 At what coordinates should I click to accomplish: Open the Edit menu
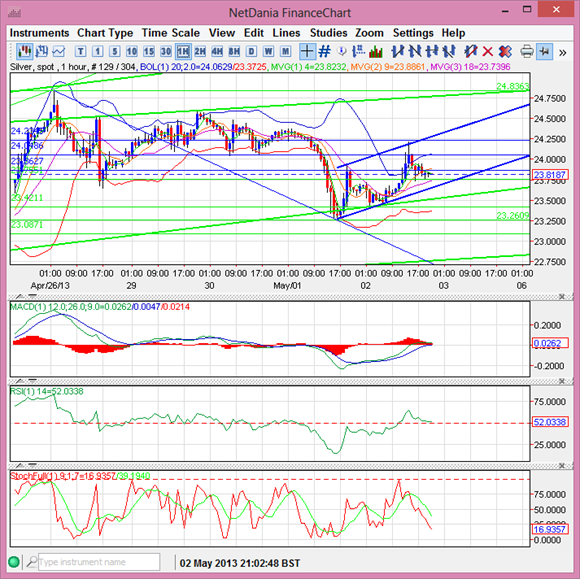point(254,33)
